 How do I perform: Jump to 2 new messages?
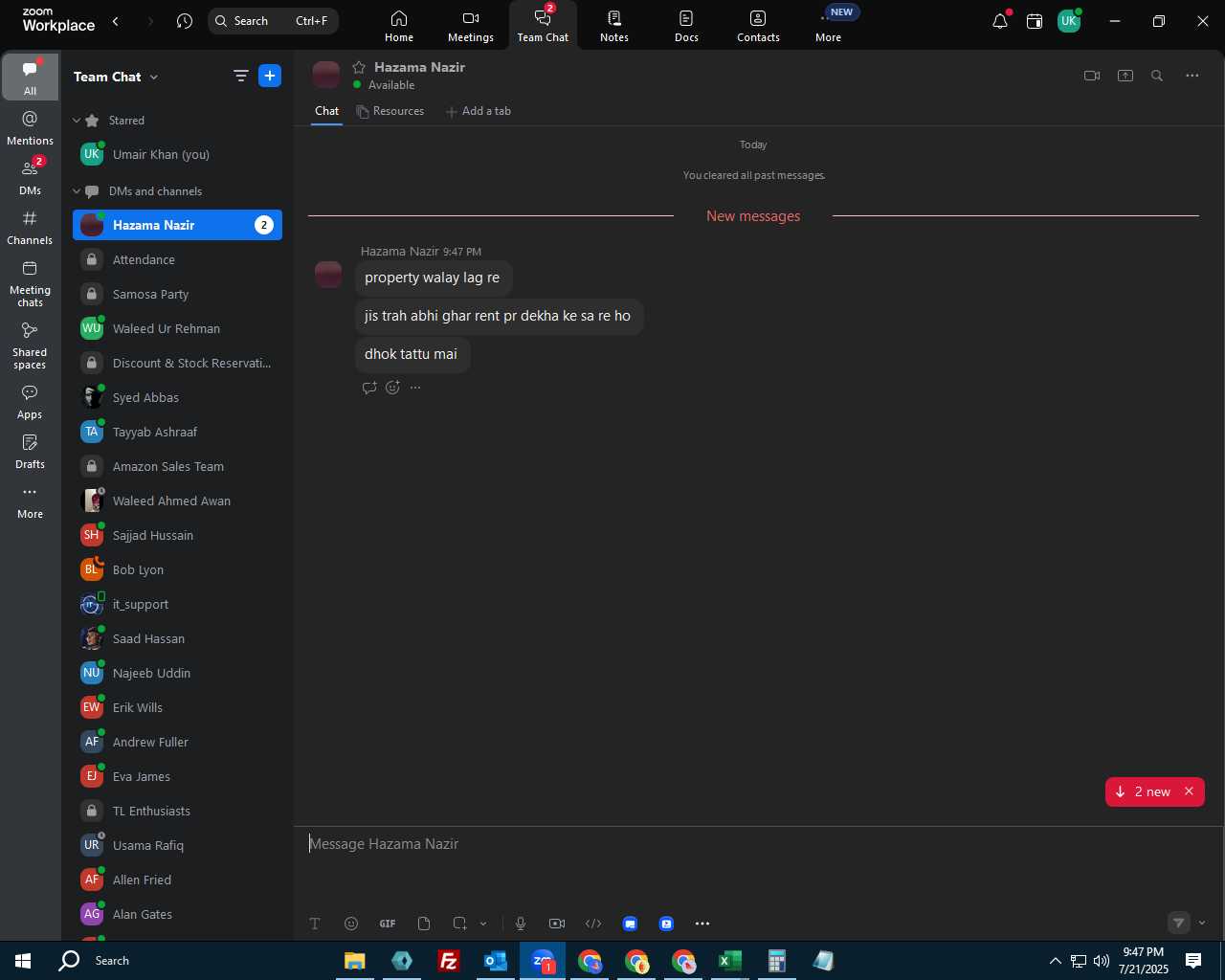coord(1144,791)
